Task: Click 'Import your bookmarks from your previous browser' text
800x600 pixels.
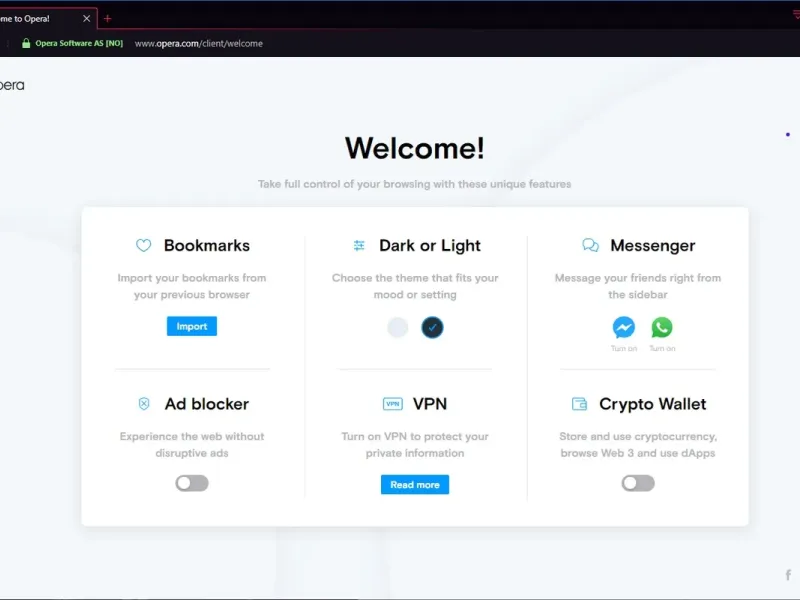Action: [x=192, y=286]
